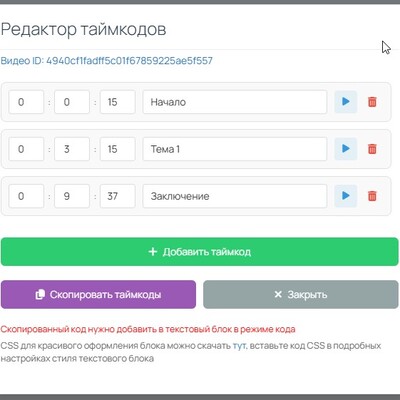This screenshot has height=400, width=400.
Task: Delete the Тема 1 timecode row
Action: click(372, 149)
